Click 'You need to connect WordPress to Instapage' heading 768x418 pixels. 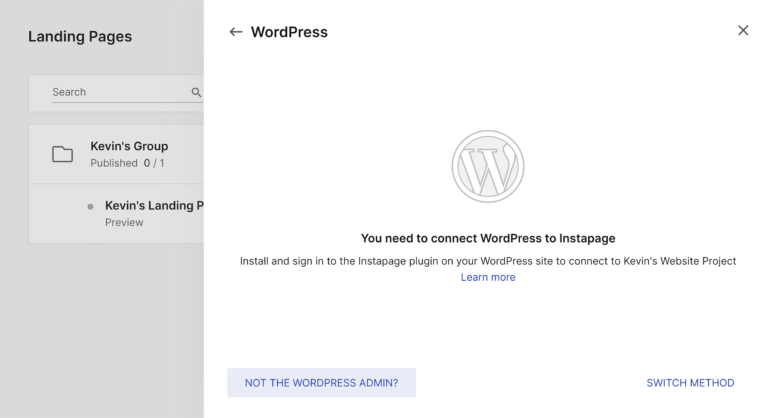[x=488, y=238]
